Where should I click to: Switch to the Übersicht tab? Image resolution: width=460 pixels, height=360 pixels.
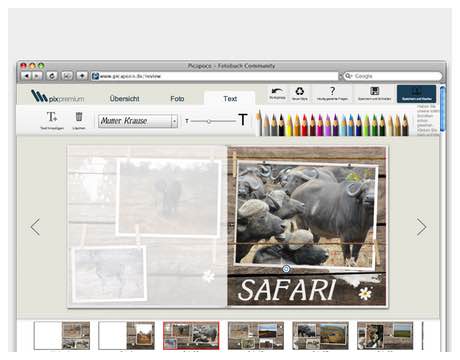(124, 99)
